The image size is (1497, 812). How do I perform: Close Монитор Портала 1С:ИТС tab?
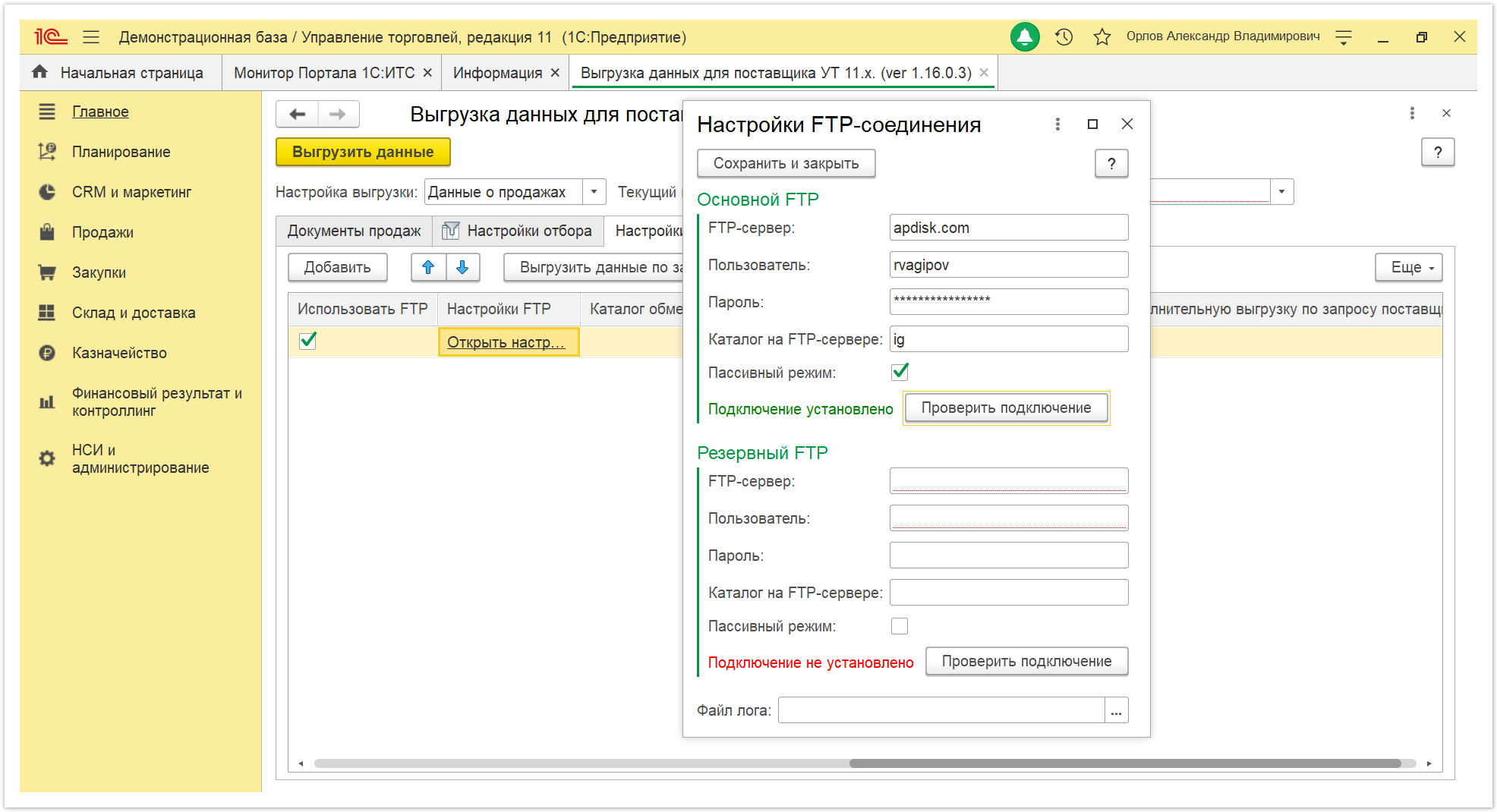[427, 73]
